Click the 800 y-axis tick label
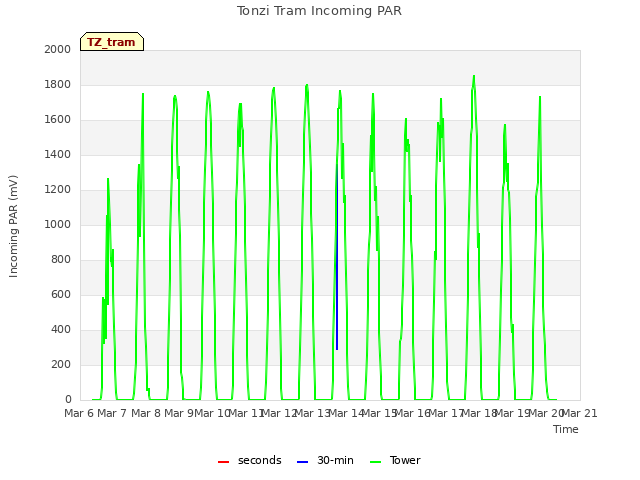 [x=61, y=260]
